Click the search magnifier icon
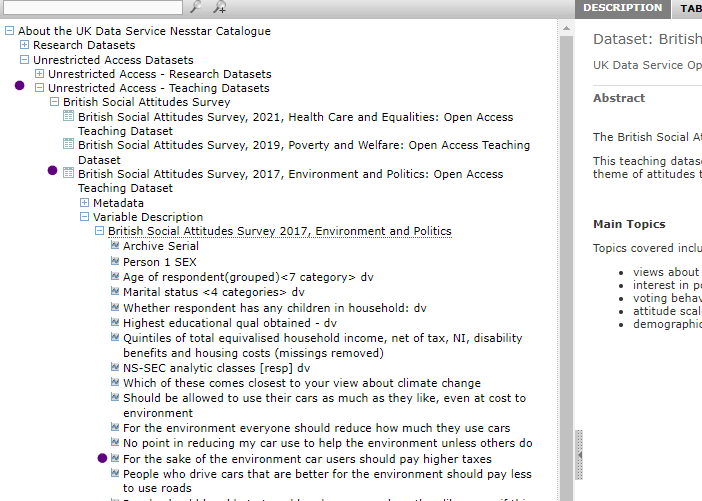This screenshot has width=702, height=501. [196, 7]
